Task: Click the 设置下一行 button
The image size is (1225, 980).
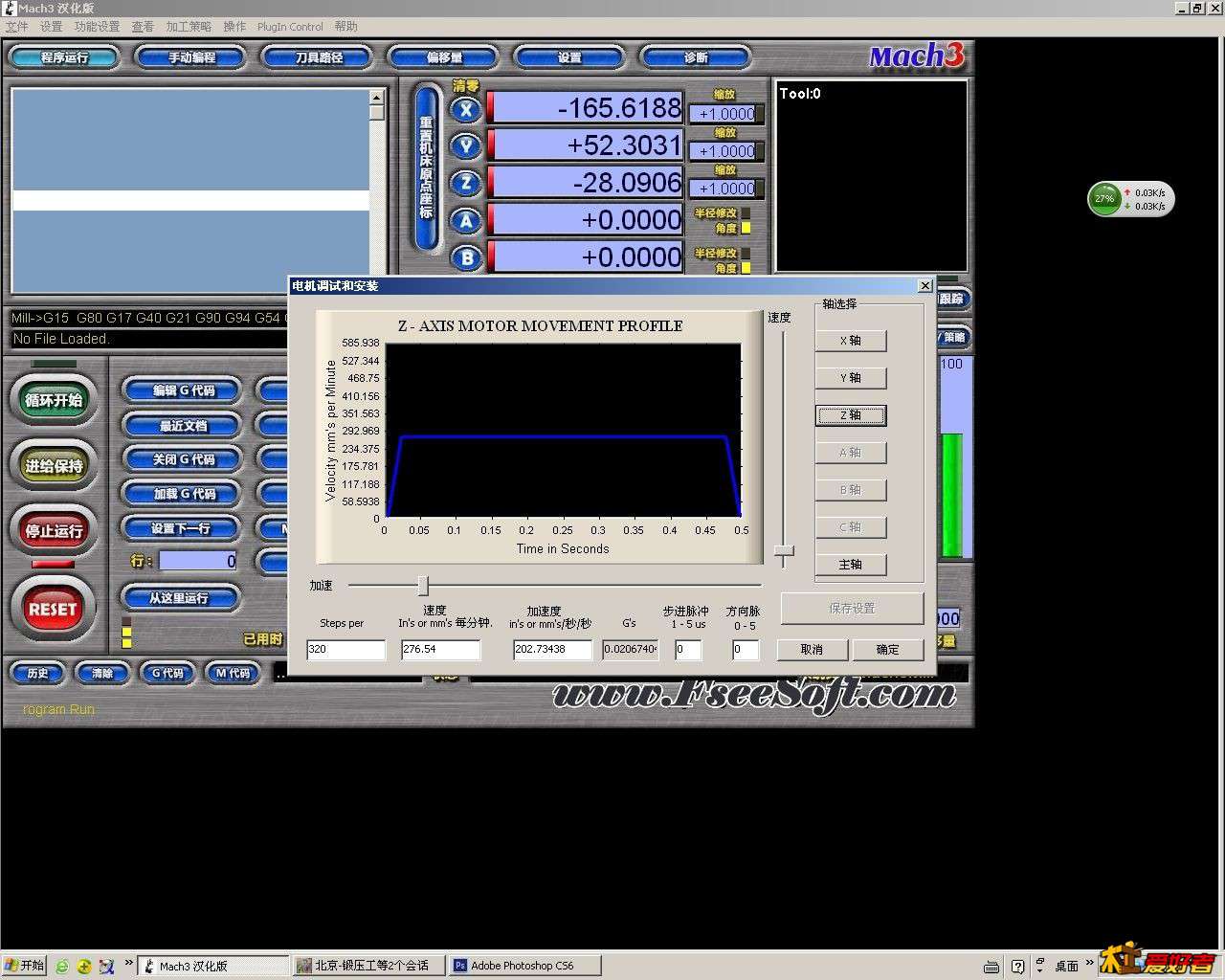Action: pos(180,528)
